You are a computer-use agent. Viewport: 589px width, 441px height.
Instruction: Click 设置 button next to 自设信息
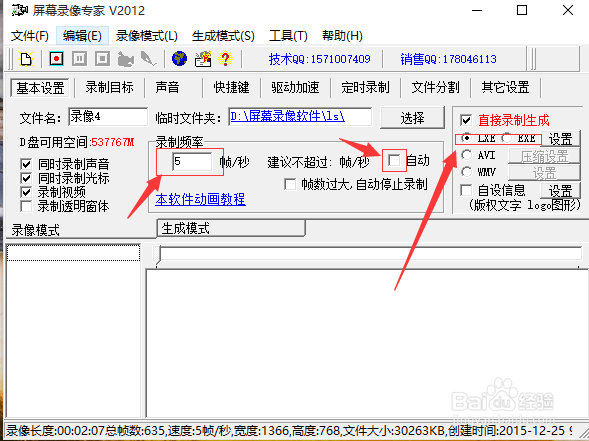pyautogui.click(x=560, y=191)
